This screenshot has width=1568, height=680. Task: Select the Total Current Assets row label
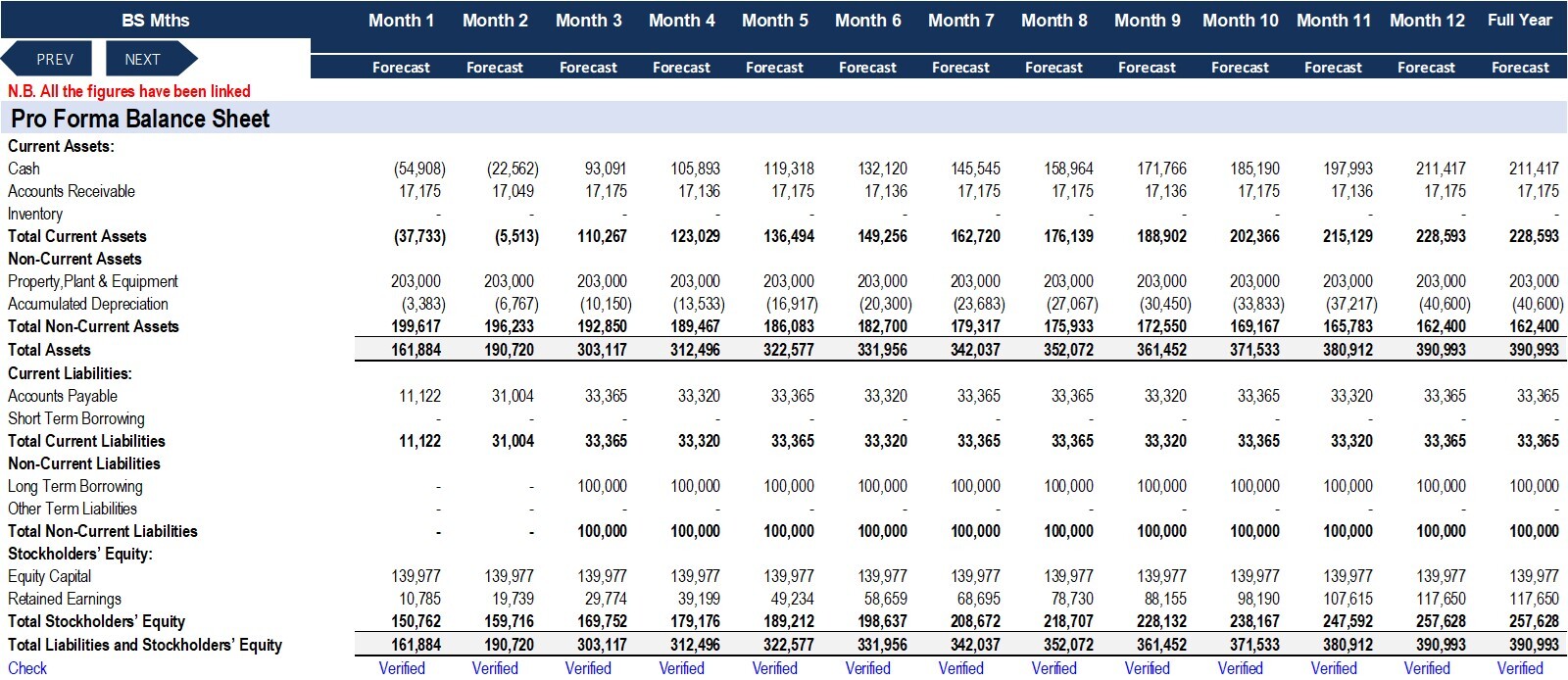(x=76, y=236)
